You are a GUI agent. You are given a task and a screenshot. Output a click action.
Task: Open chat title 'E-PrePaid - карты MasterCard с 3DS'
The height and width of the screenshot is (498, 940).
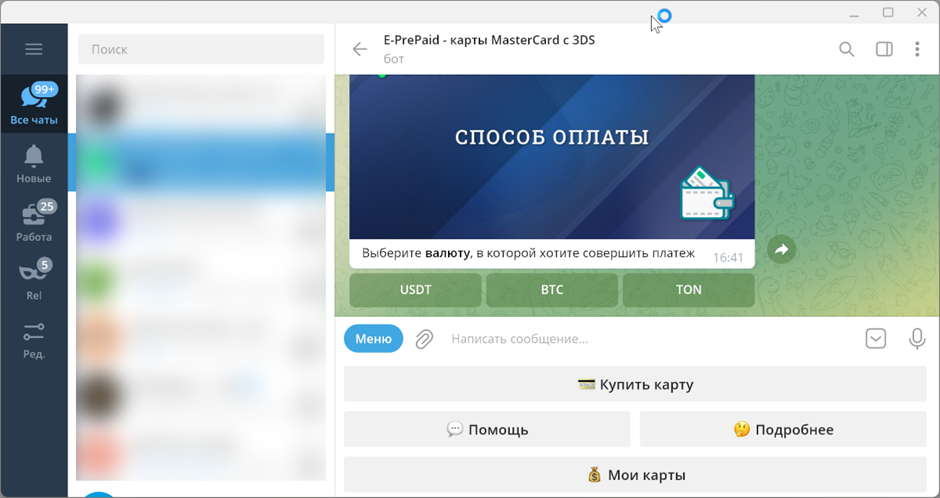click(489, 40)
